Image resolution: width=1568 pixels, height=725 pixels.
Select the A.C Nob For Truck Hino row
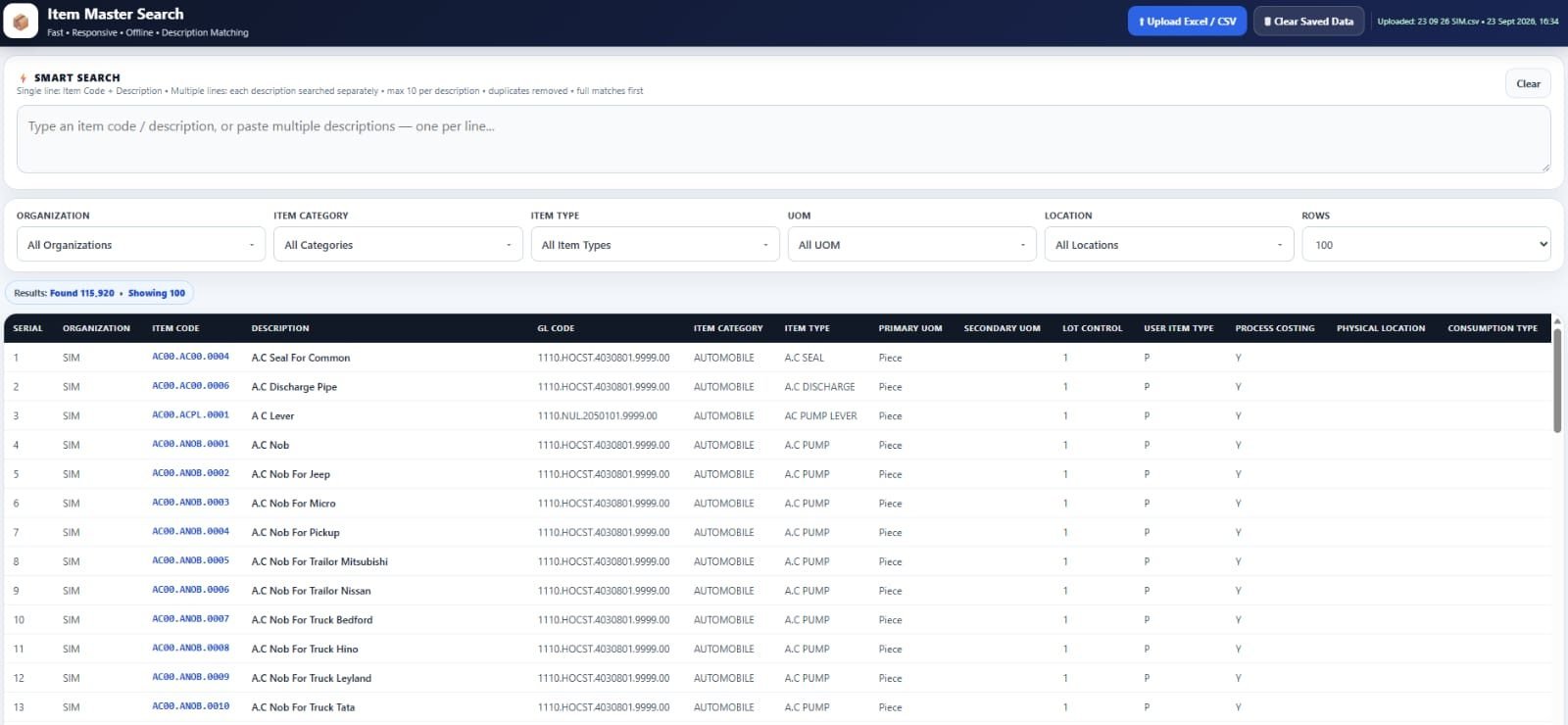coord(778,649)
